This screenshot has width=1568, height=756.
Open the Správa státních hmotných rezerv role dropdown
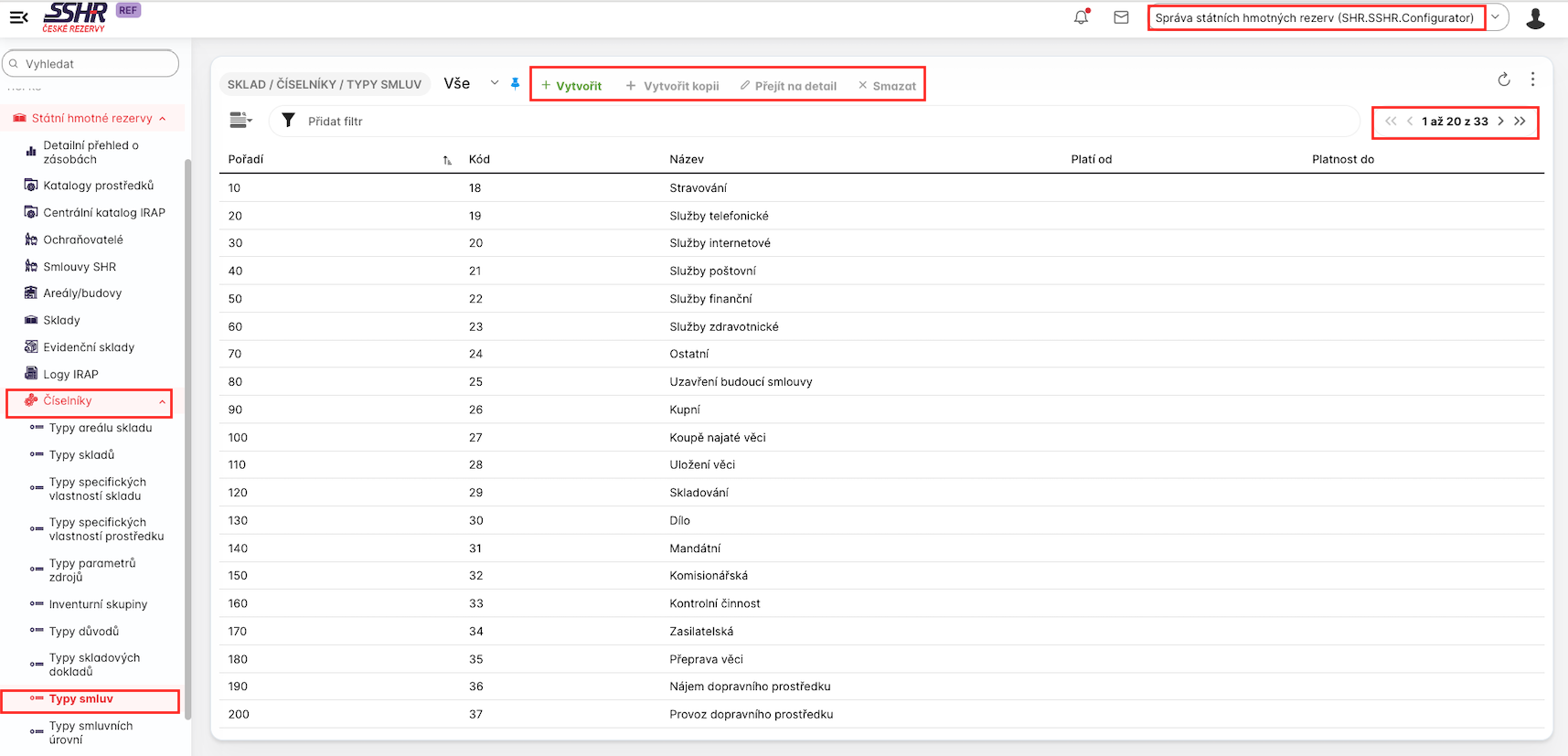pos(1495,17)
